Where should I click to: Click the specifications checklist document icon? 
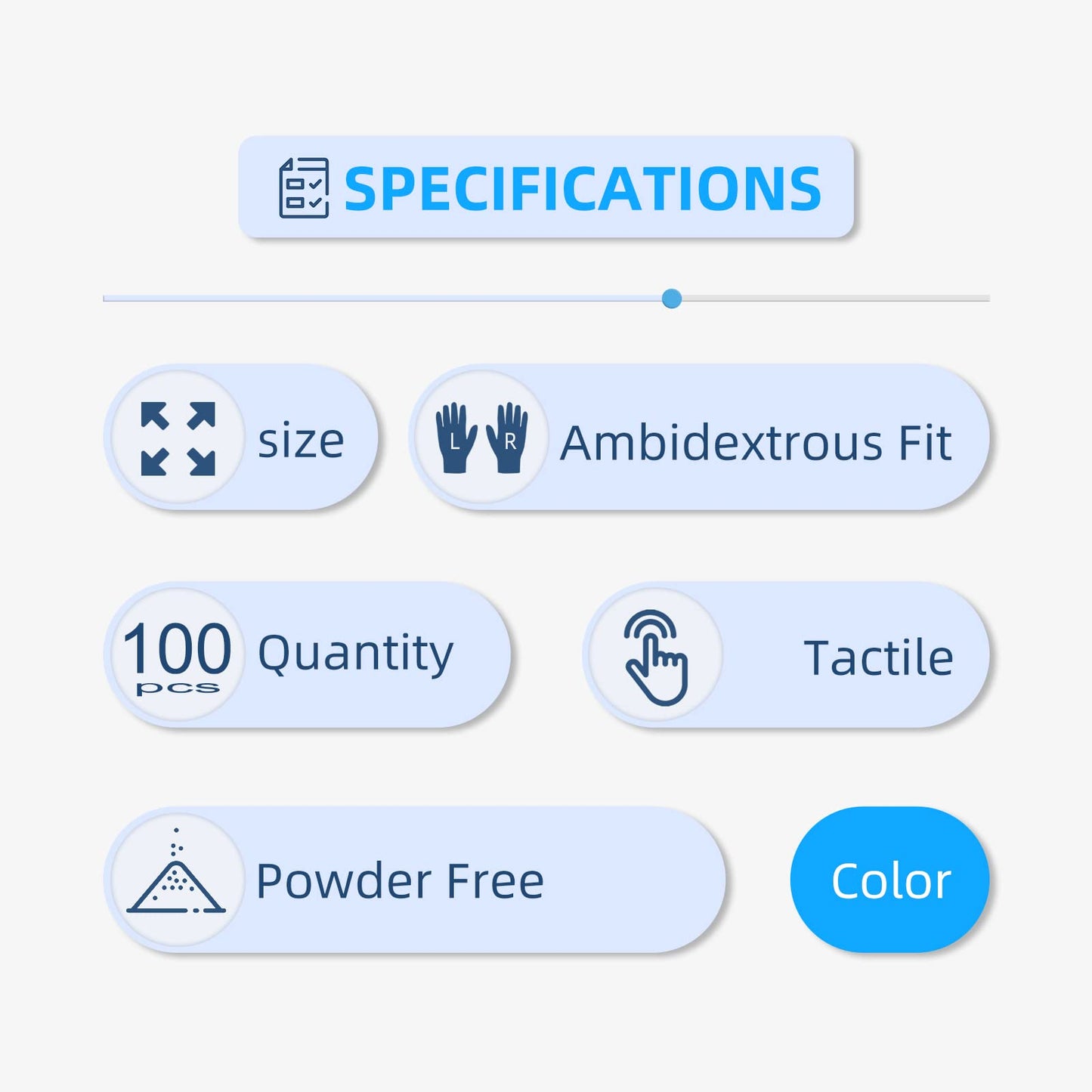(304, 188)
